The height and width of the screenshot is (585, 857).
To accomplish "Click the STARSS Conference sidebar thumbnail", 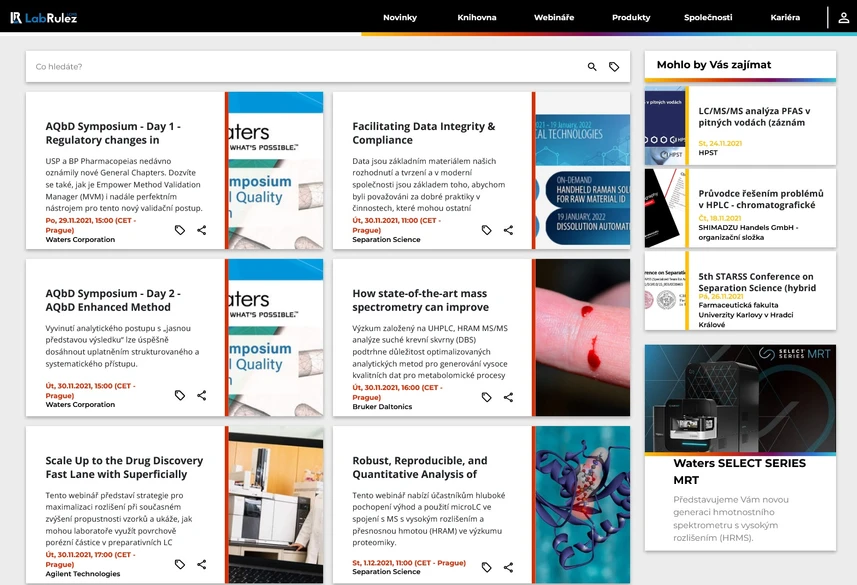I will pos(665,291).
